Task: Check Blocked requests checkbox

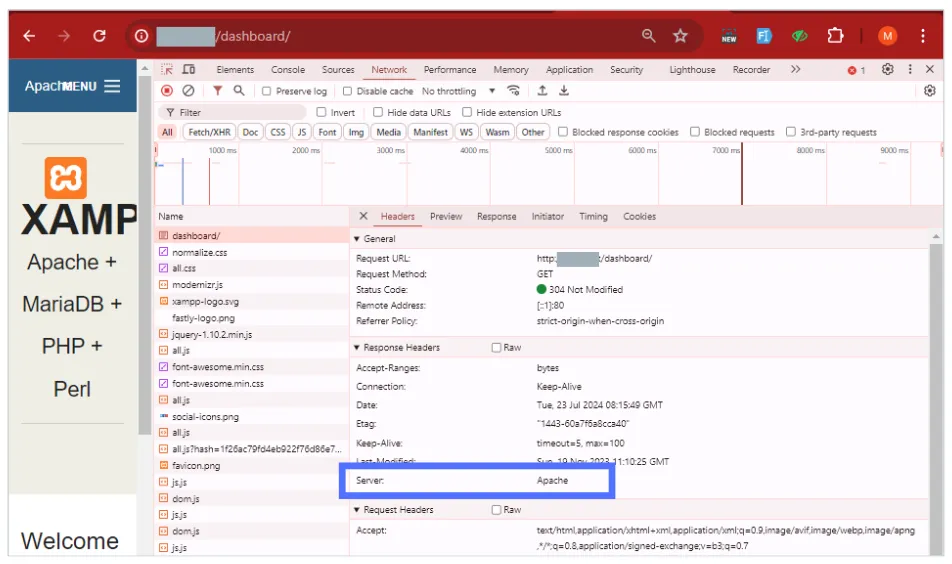Action: 695,132
